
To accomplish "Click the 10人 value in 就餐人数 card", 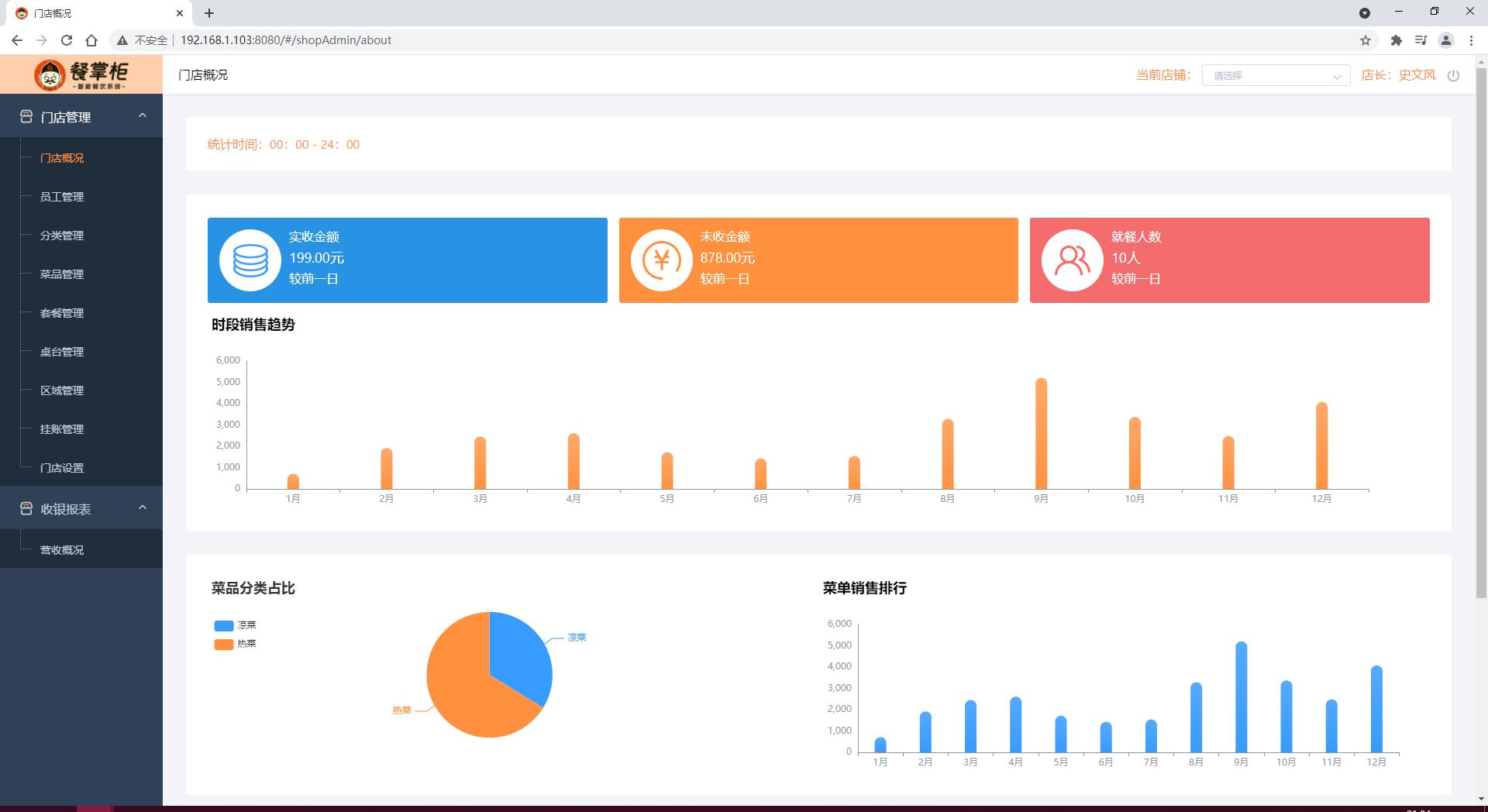I will [1125, 258].
